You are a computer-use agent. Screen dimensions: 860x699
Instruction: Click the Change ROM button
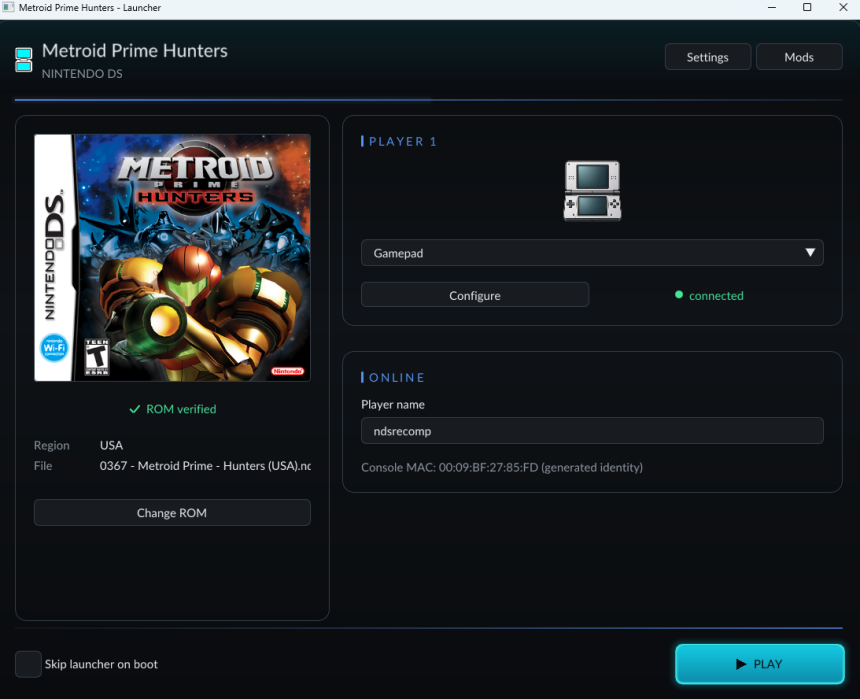(x=172, y=512)
